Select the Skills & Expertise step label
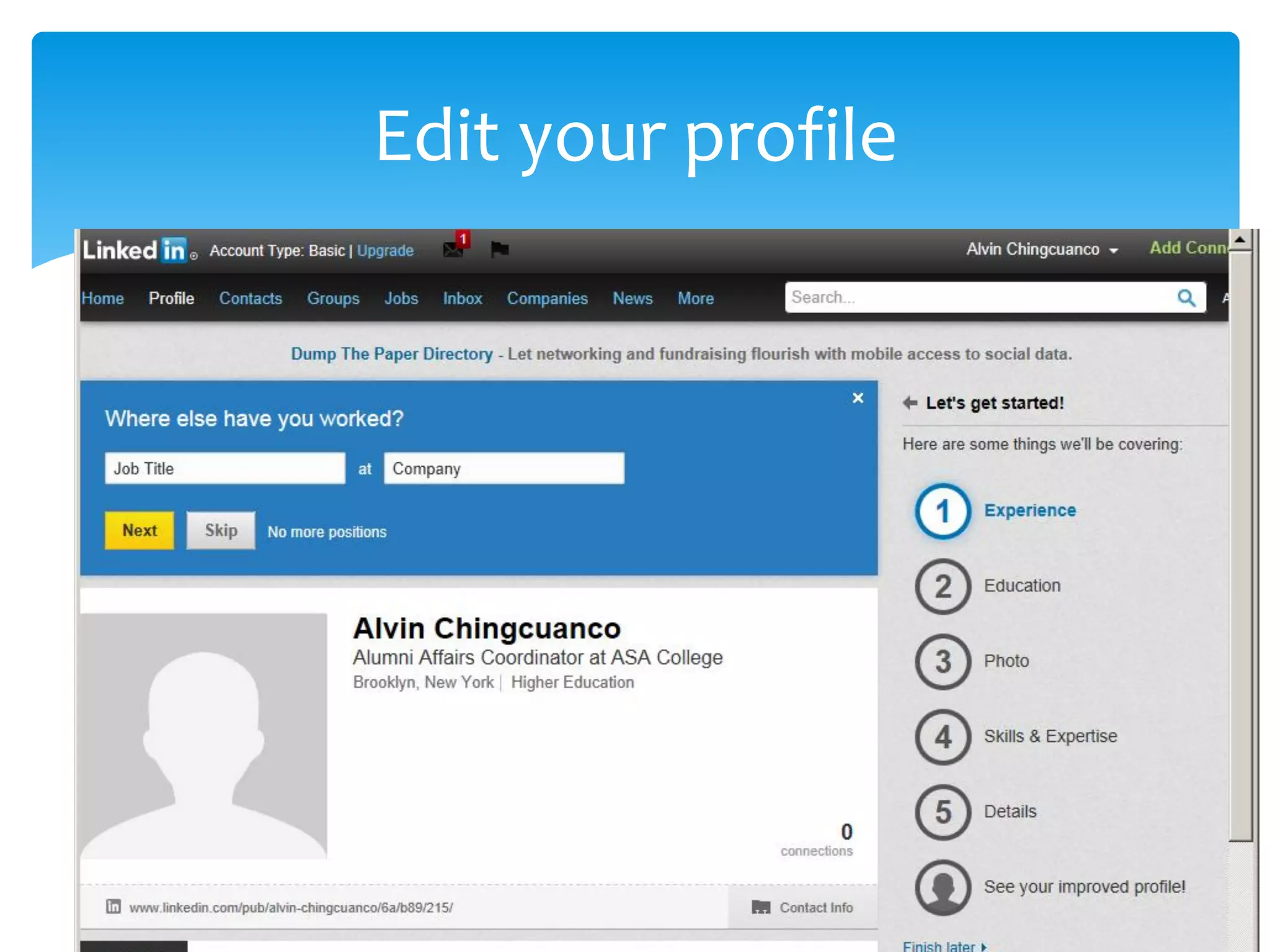The image size is (1270, 952). click(x=1050, y=736)
